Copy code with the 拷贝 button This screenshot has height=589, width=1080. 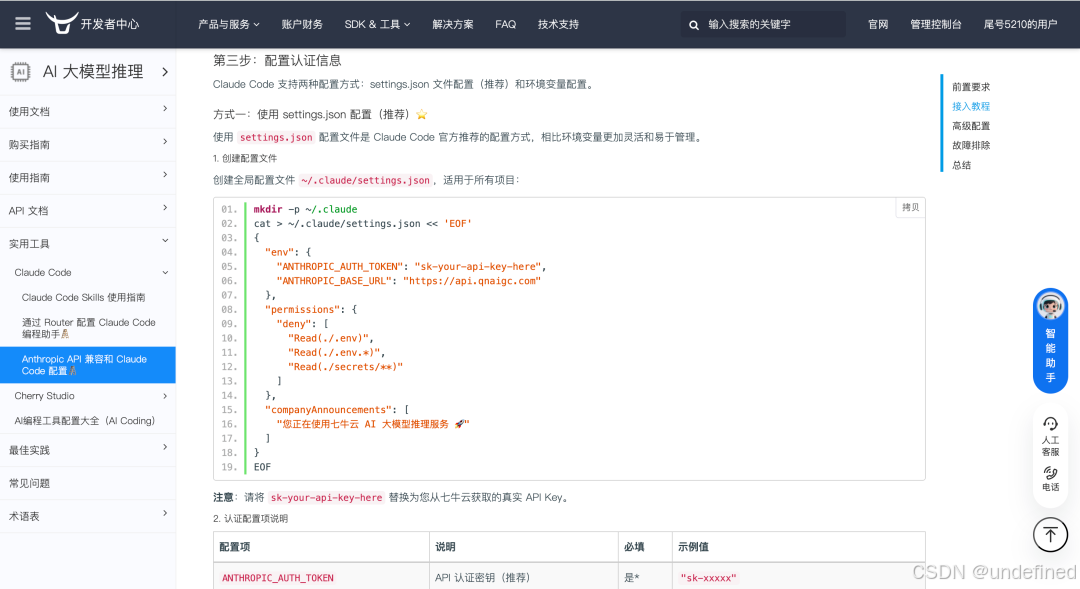910,207
